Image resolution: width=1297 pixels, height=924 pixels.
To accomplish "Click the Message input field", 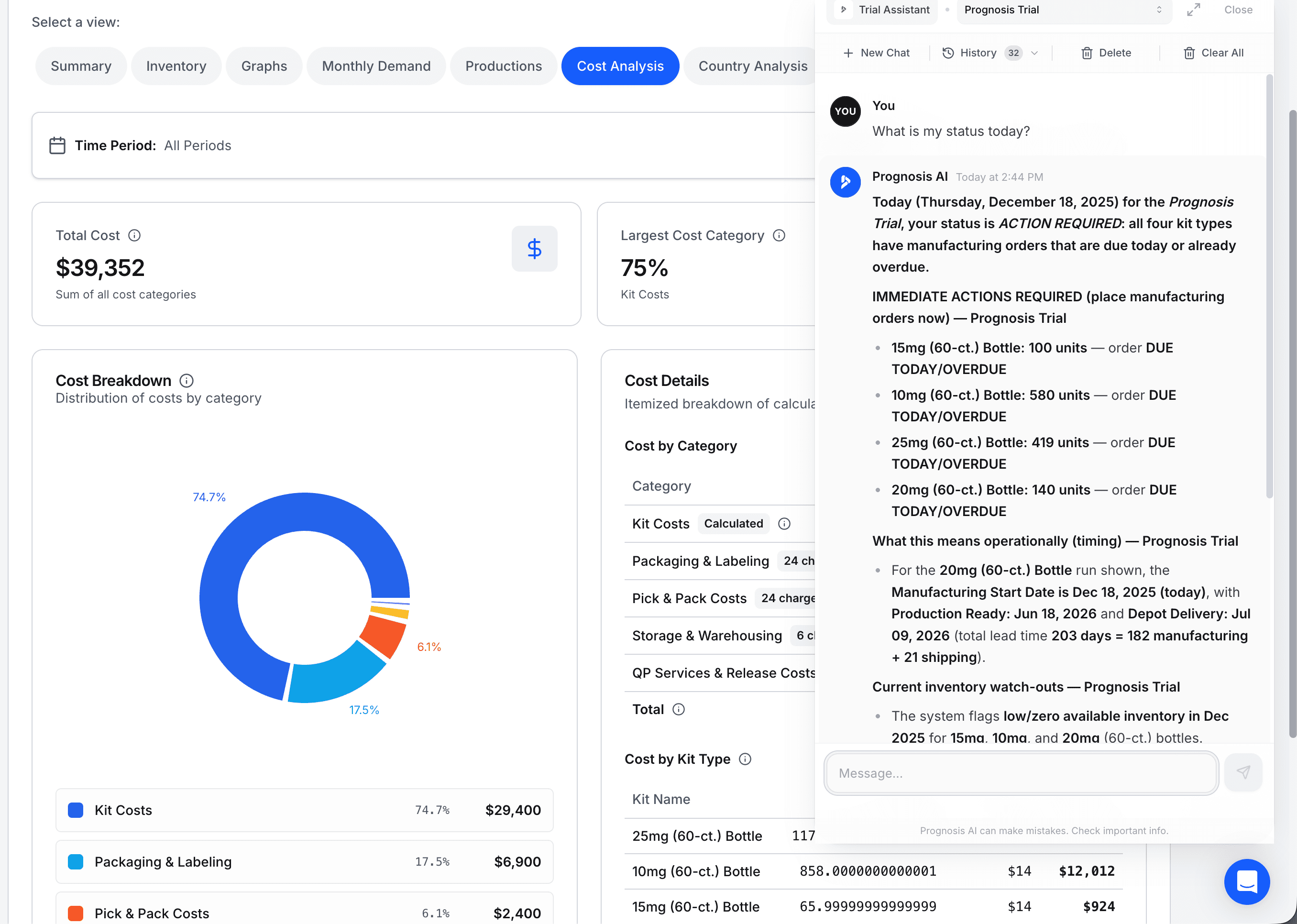I will tap(1021, 773).
